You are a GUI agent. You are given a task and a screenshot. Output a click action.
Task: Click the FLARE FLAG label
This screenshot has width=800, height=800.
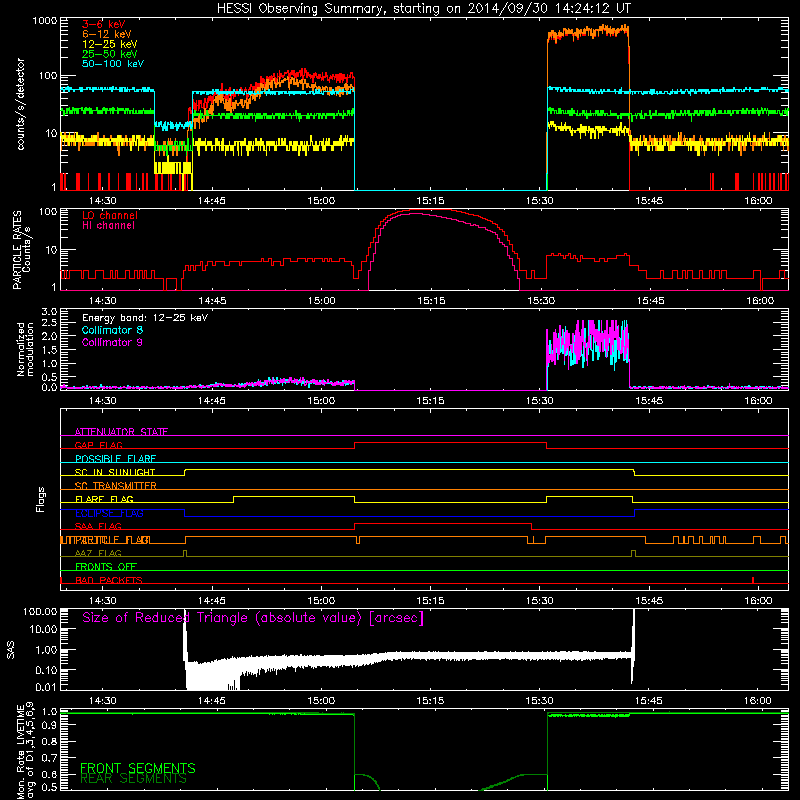(x=104, y=499)
